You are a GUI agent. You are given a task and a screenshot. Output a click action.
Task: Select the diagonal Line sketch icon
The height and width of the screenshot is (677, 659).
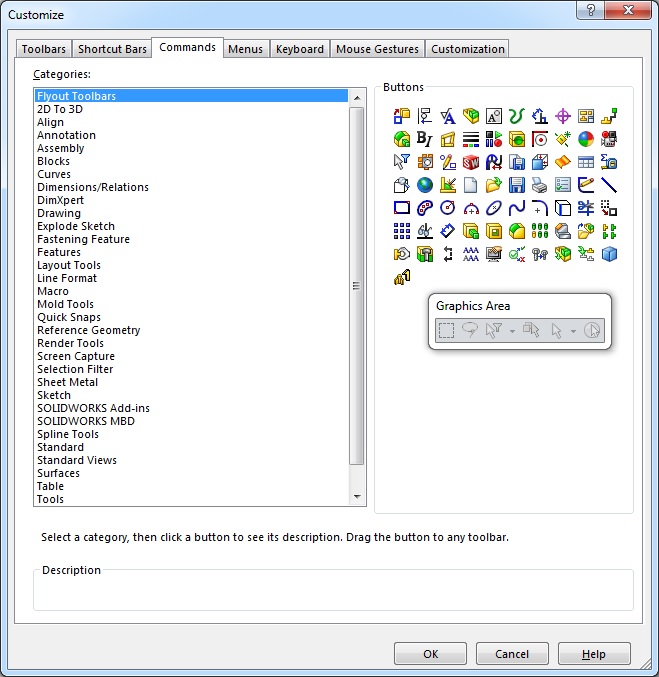coord(609,185)
